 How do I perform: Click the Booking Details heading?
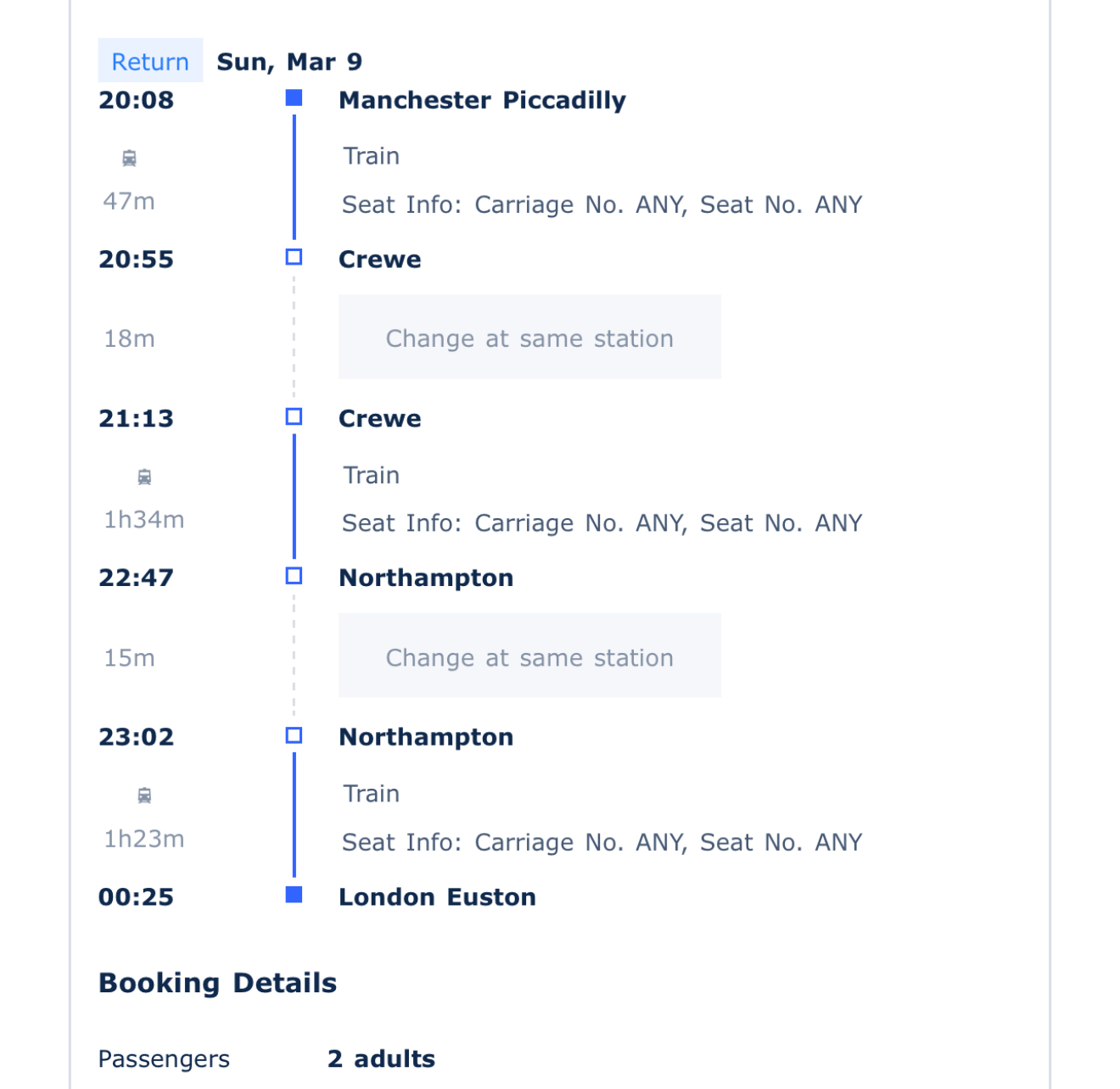(x=218, y=983)
